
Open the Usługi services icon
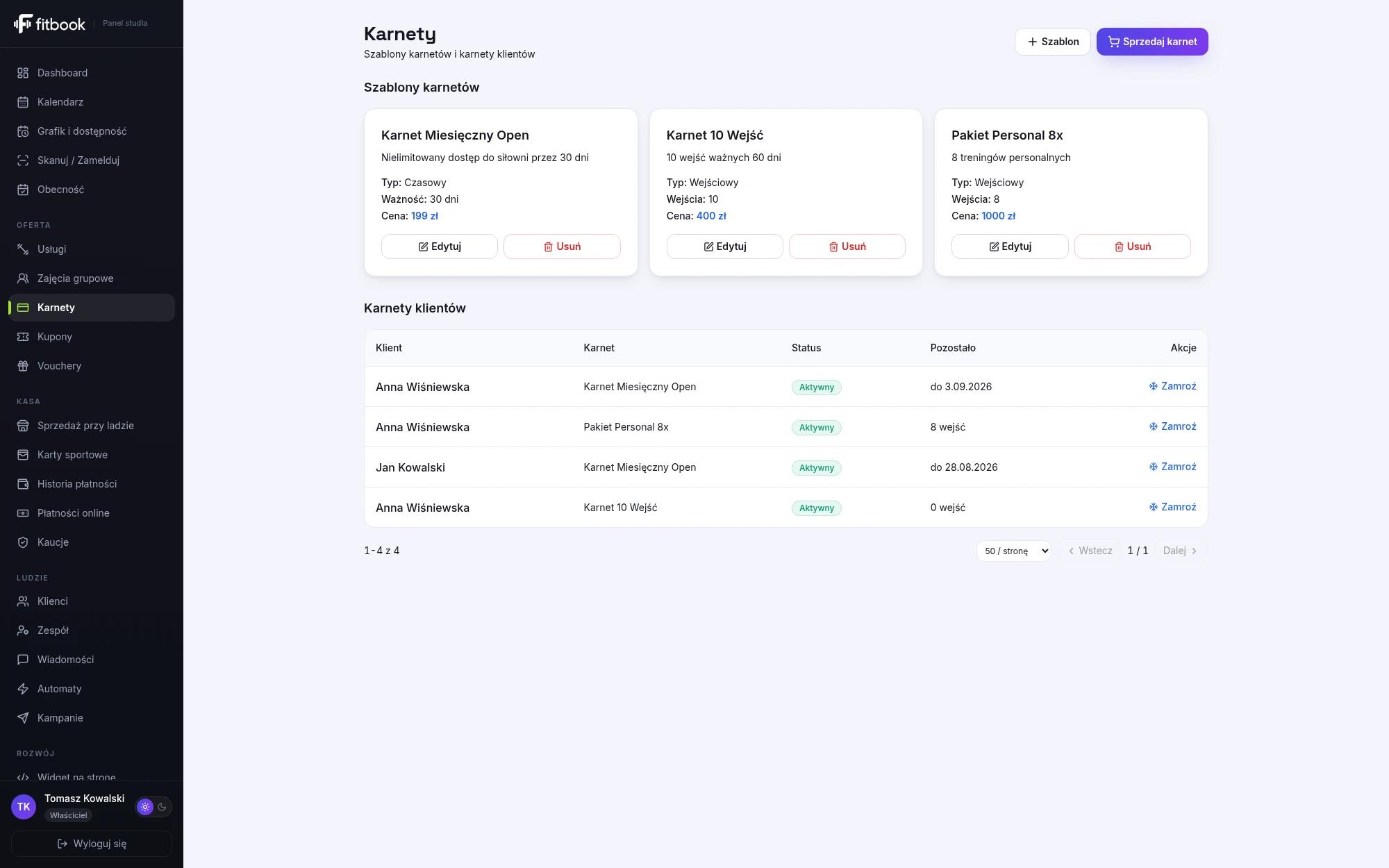[23, 249]
